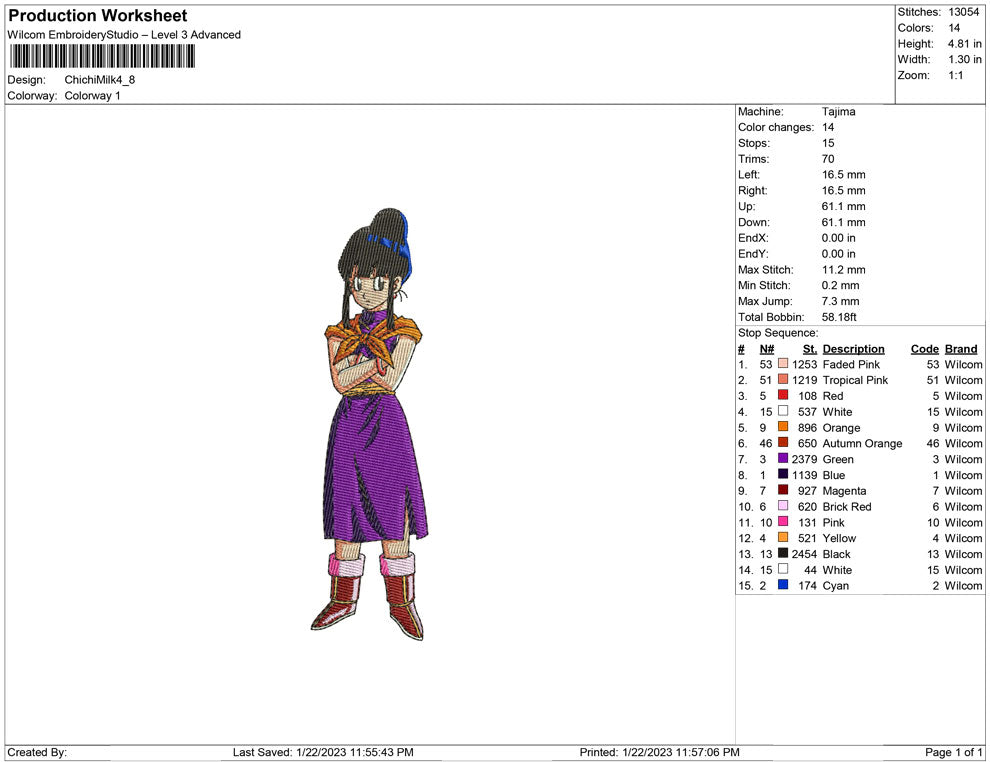Click the Tropical Pink color swatch
Screen dimensions: 990x762
[783, 379]
